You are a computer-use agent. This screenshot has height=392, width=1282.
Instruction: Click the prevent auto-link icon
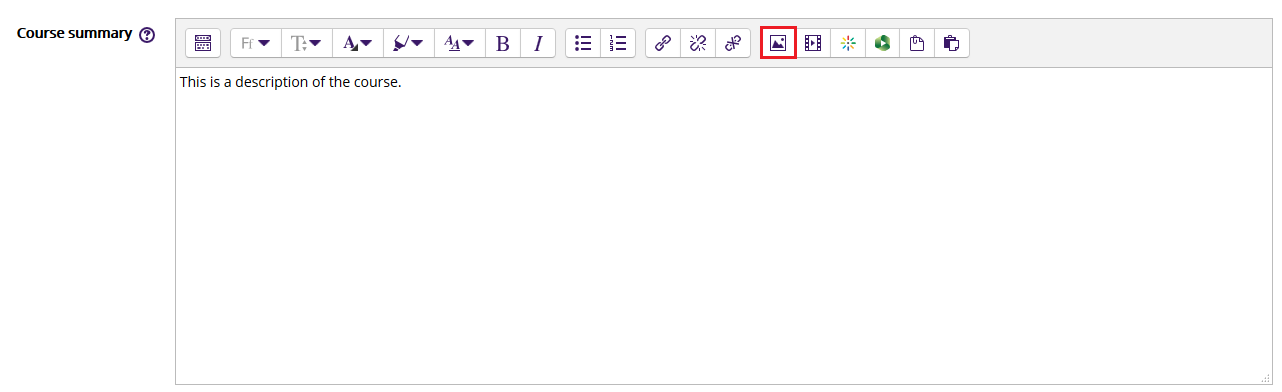(x=733, y=43)
